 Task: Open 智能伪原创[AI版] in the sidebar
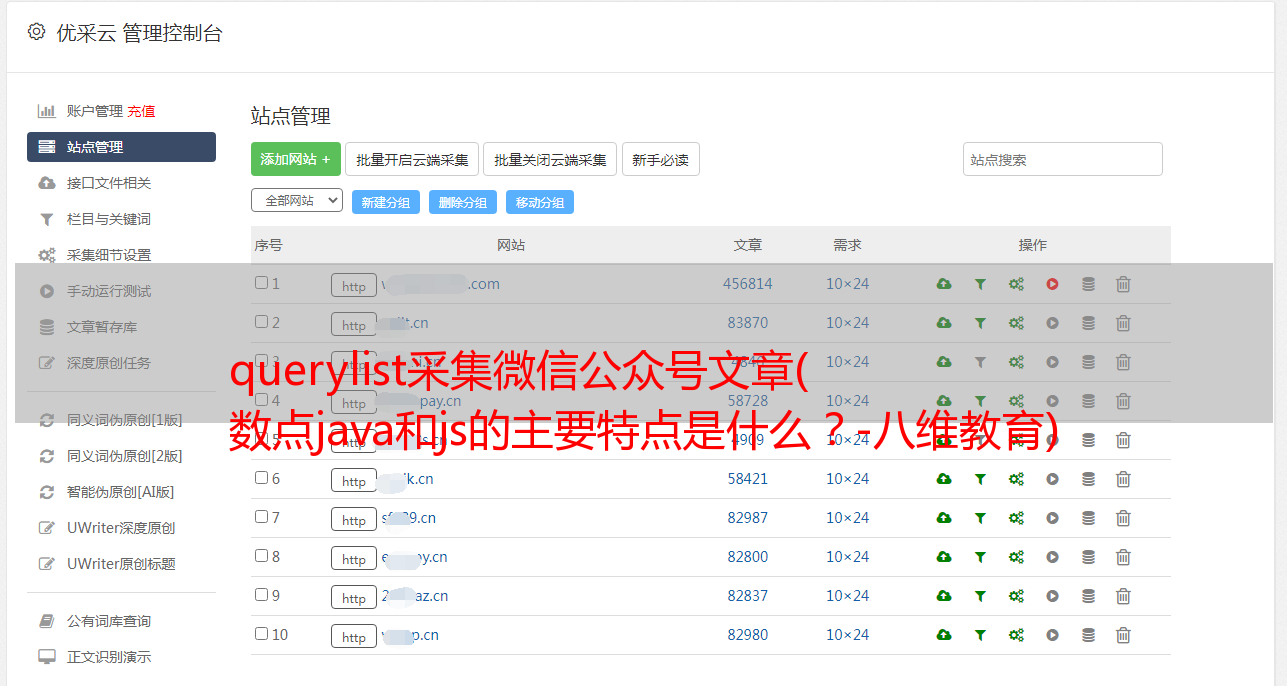[x=121, y=492]
